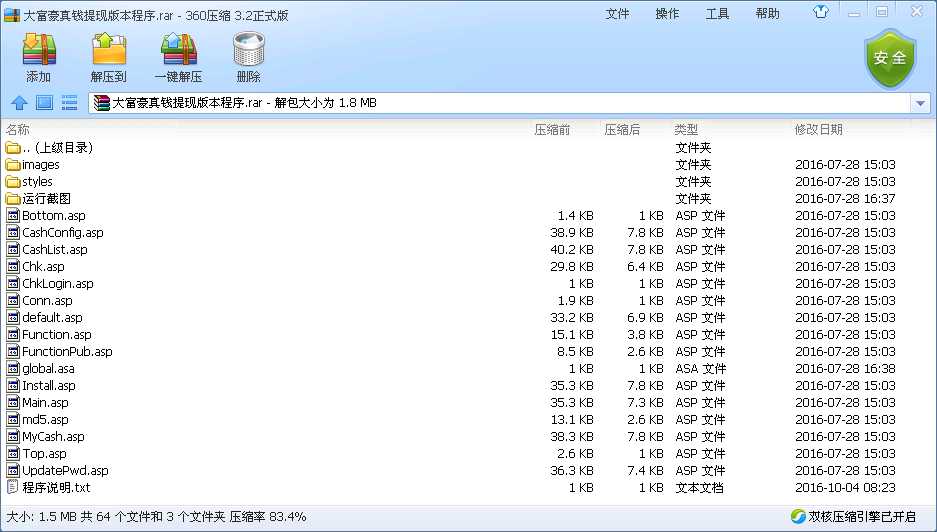The image size is (937, 532).
Task: Select the Conn.asp file icon
Action: [x=13, y=301]
